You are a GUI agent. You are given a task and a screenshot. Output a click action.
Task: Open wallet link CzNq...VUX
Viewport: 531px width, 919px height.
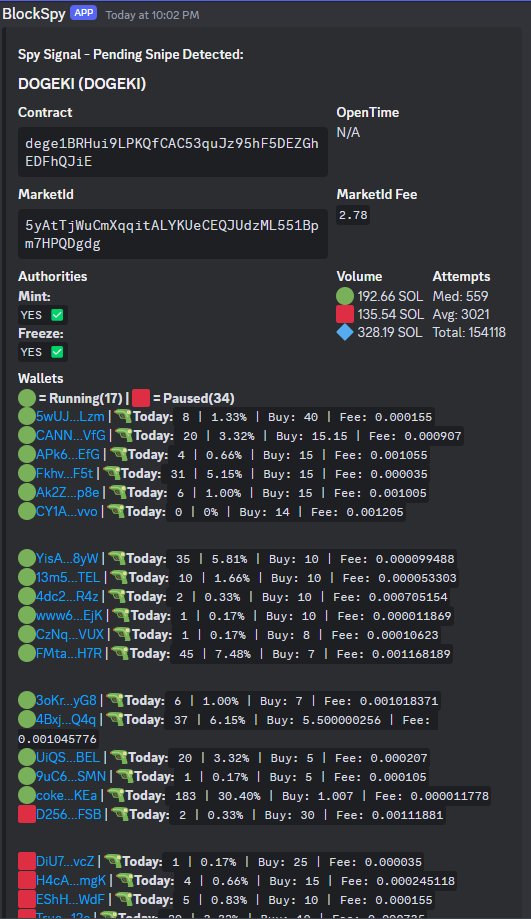click(70, 634)
